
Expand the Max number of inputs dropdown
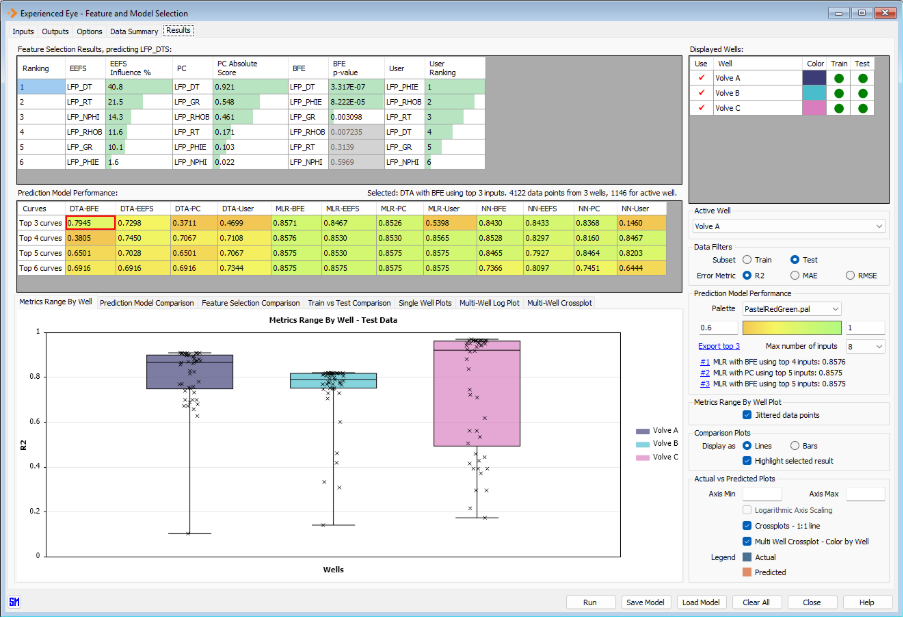point(865,346)
